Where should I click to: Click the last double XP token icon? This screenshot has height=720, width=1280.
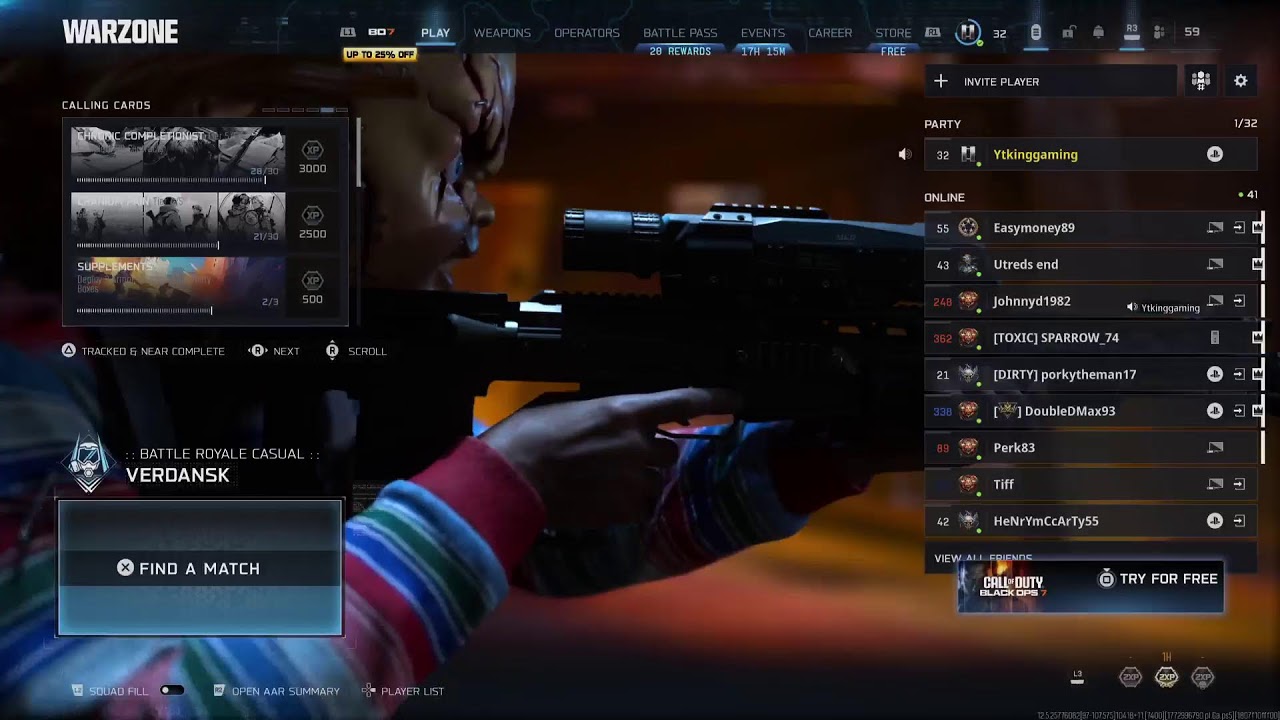click(x=1203, y=677)
